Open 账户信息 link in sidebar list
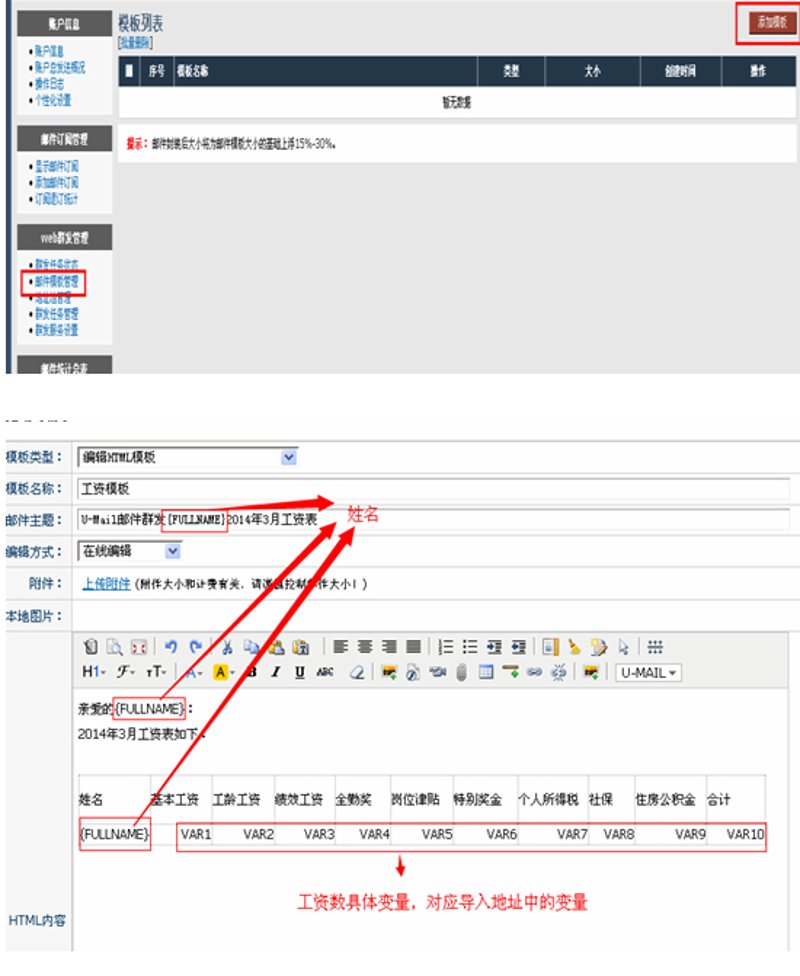The image size is (800, 976). (49, 51)
